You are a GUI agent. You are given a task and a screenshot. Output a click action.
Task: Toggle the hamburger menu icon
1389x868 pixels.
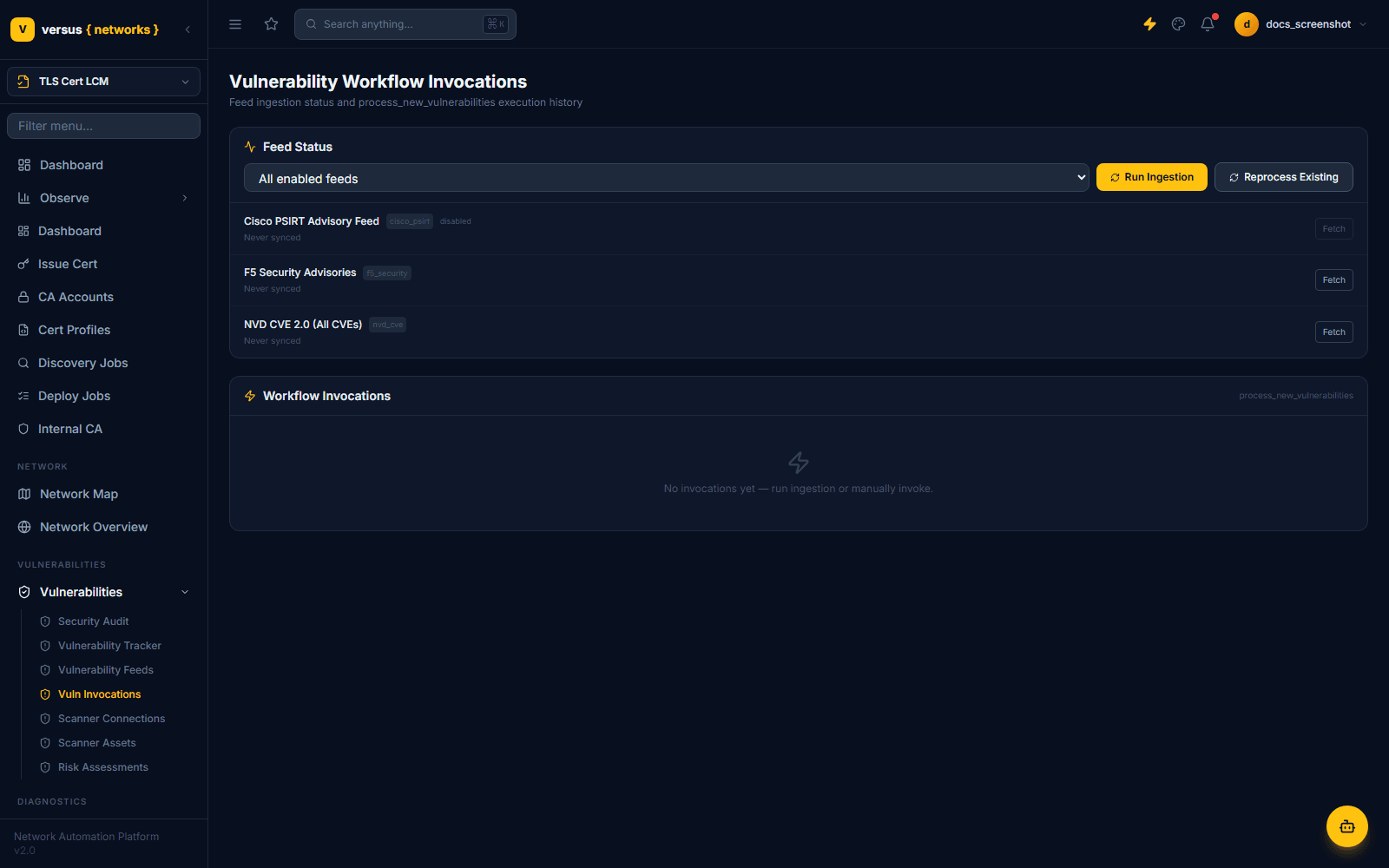235,24
